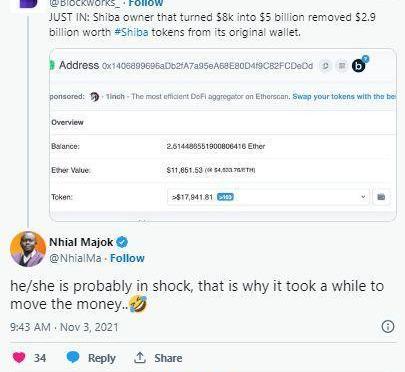Open the token holdings wallet icon

381,197
